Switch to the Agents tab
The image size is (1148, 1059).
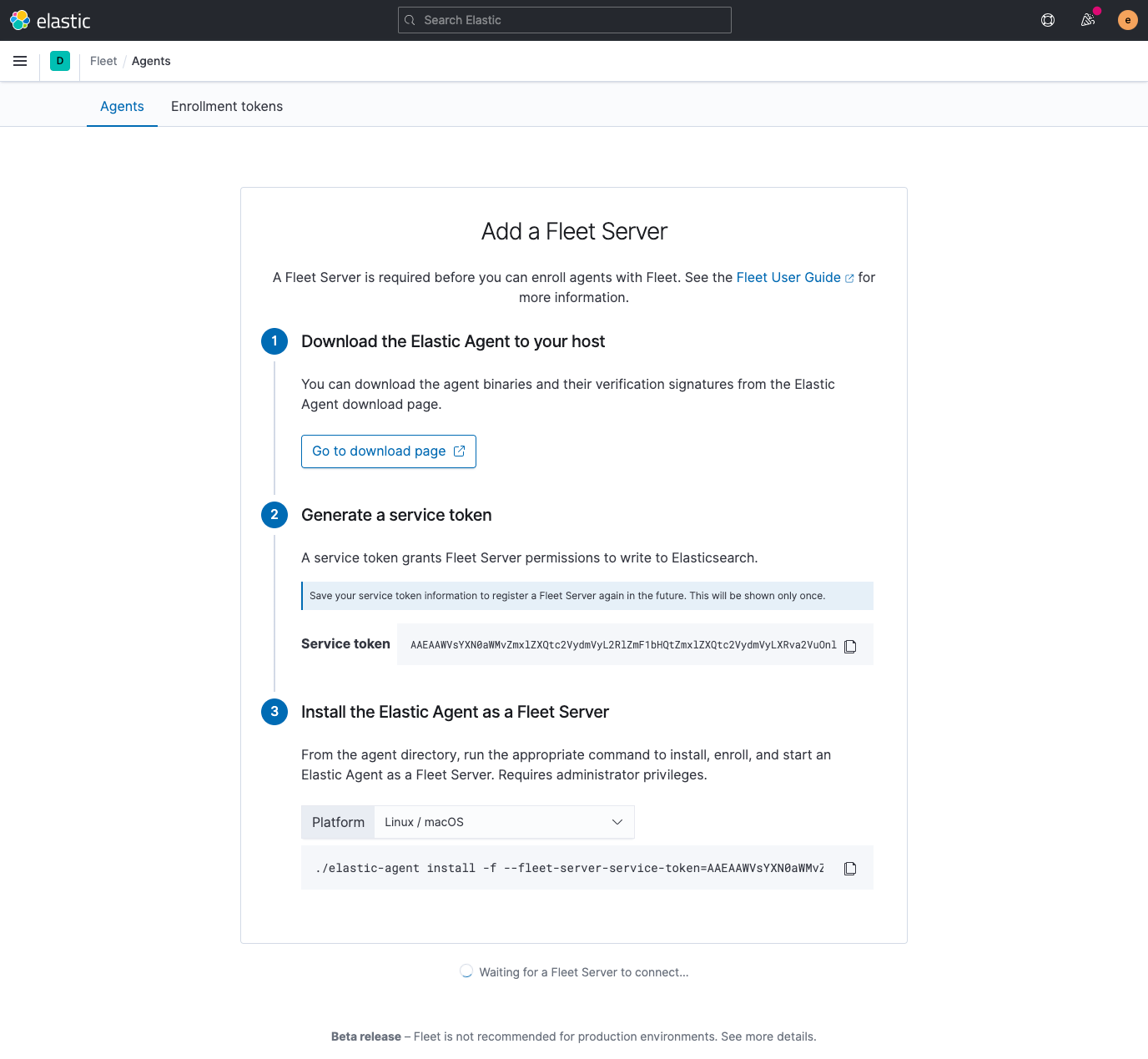click(x=122, y=106)
